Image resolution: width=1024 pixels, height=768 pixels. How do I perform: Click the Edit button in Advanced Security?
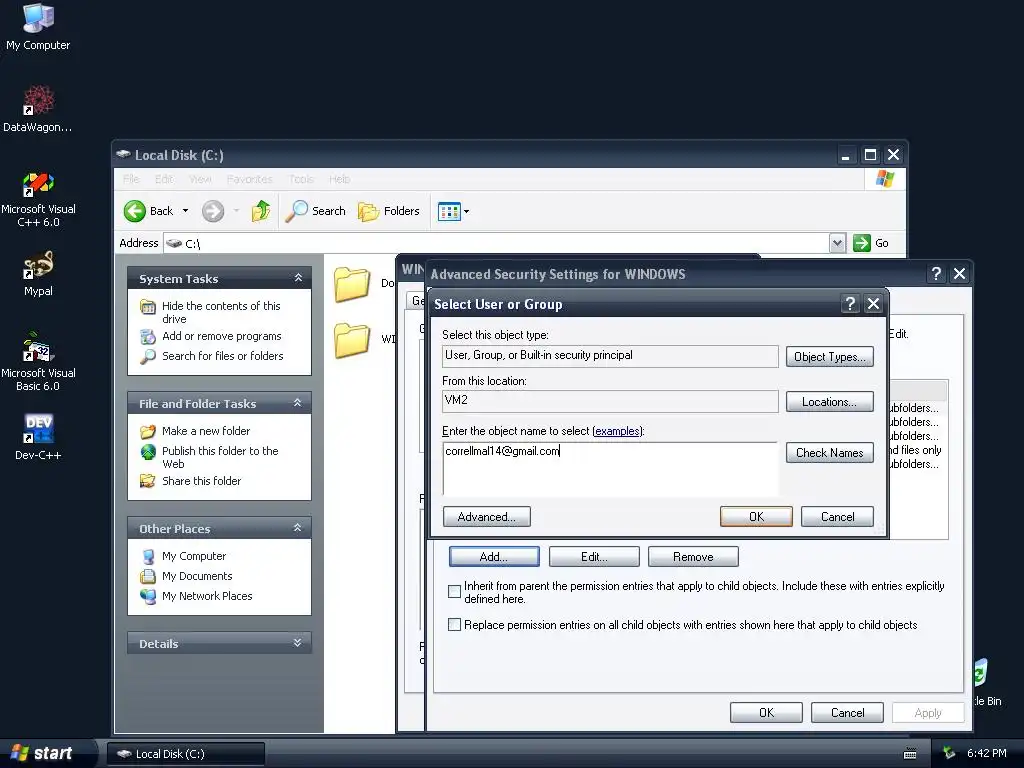tap(594, 556)
